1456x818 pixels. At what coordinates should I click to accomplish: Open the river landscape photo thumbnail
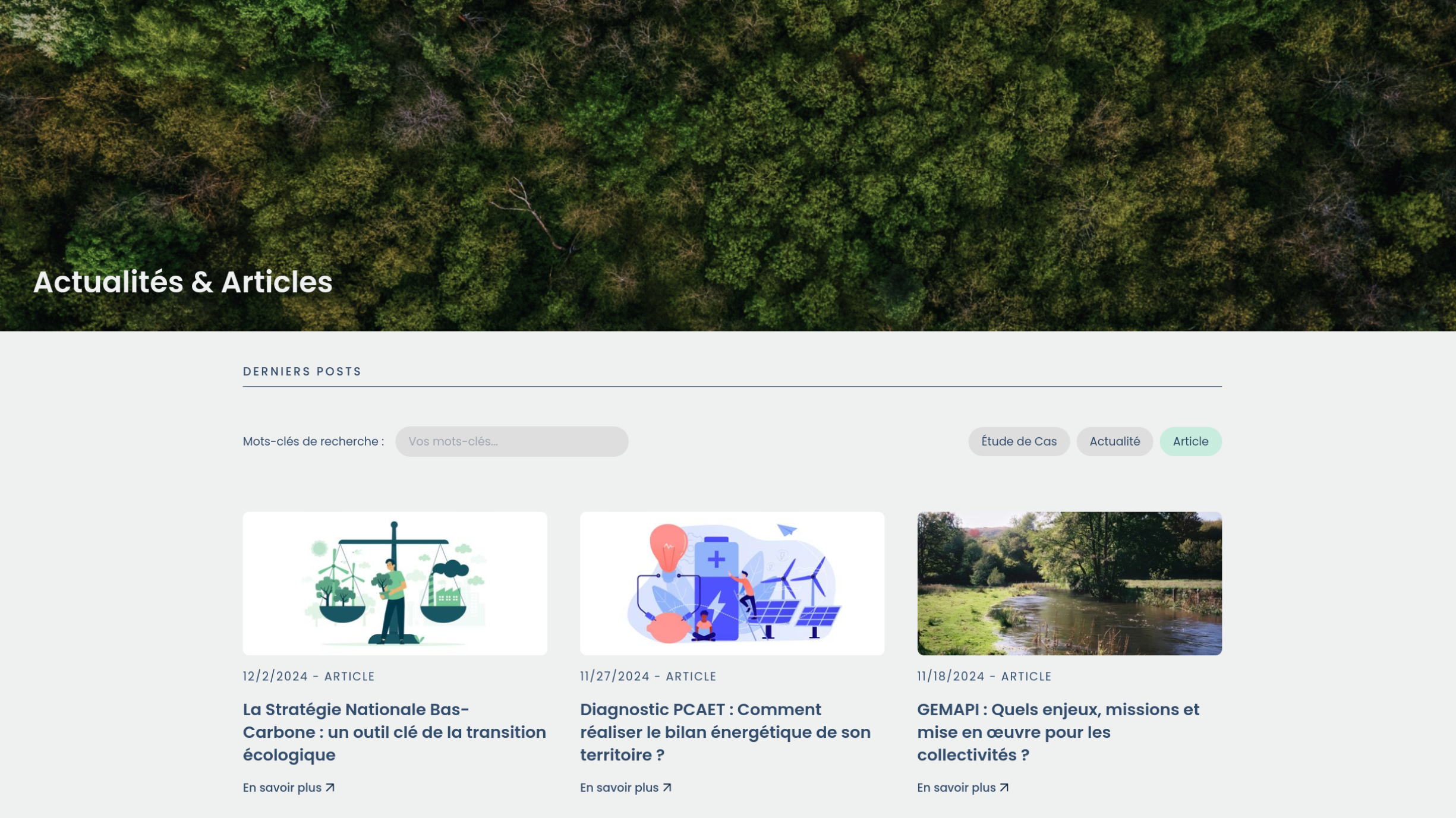(1069, 583)
